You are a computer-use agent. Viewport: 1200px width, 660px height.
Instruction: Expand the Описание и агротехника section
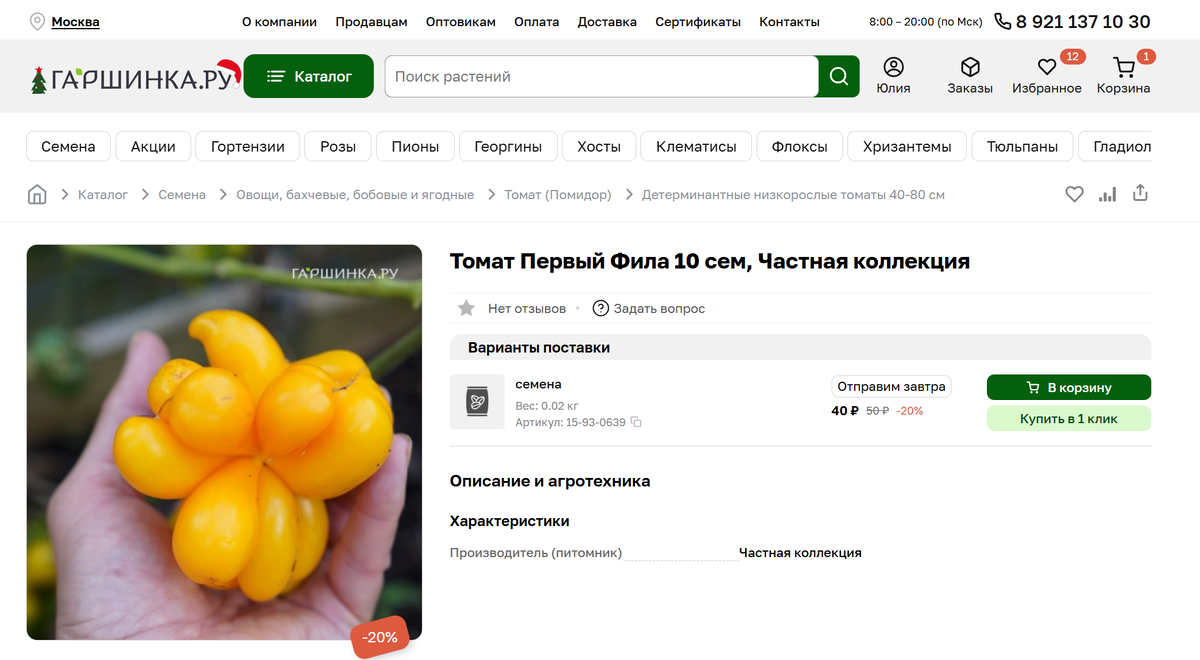click(550, 481)
